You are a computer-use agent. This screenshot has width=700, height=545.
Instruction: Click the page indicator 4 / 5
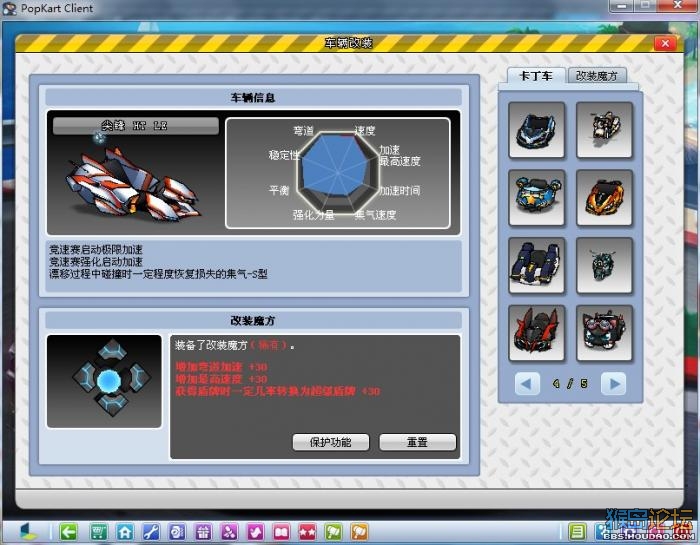pyautogui.click(x=570, y=384)
